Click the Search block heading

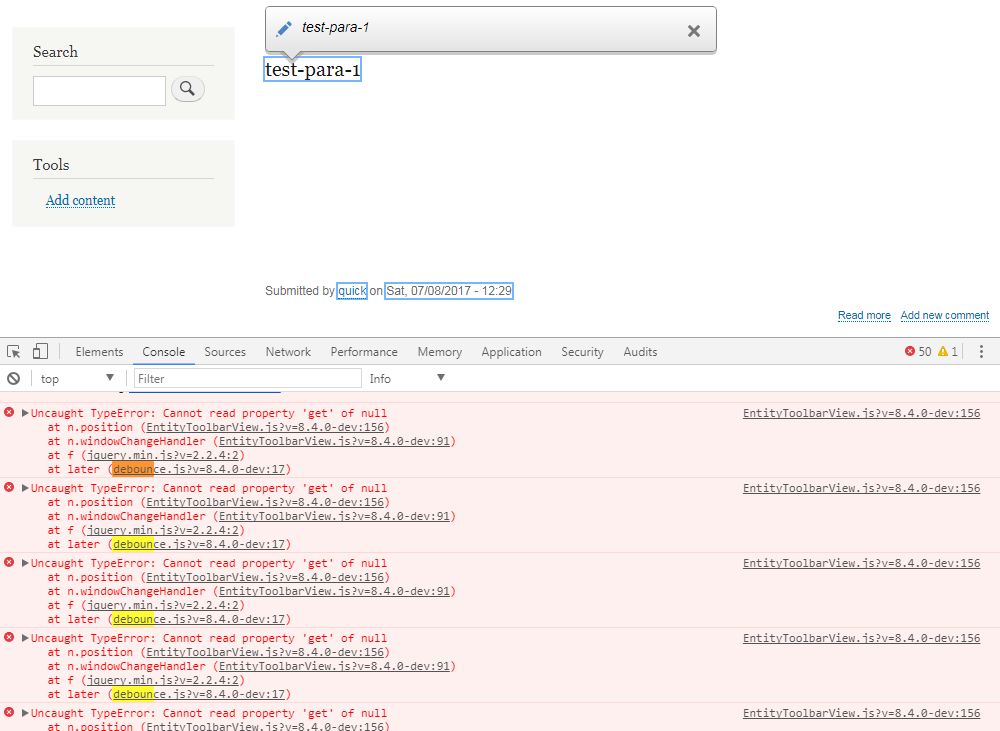[x=55, y=52]
